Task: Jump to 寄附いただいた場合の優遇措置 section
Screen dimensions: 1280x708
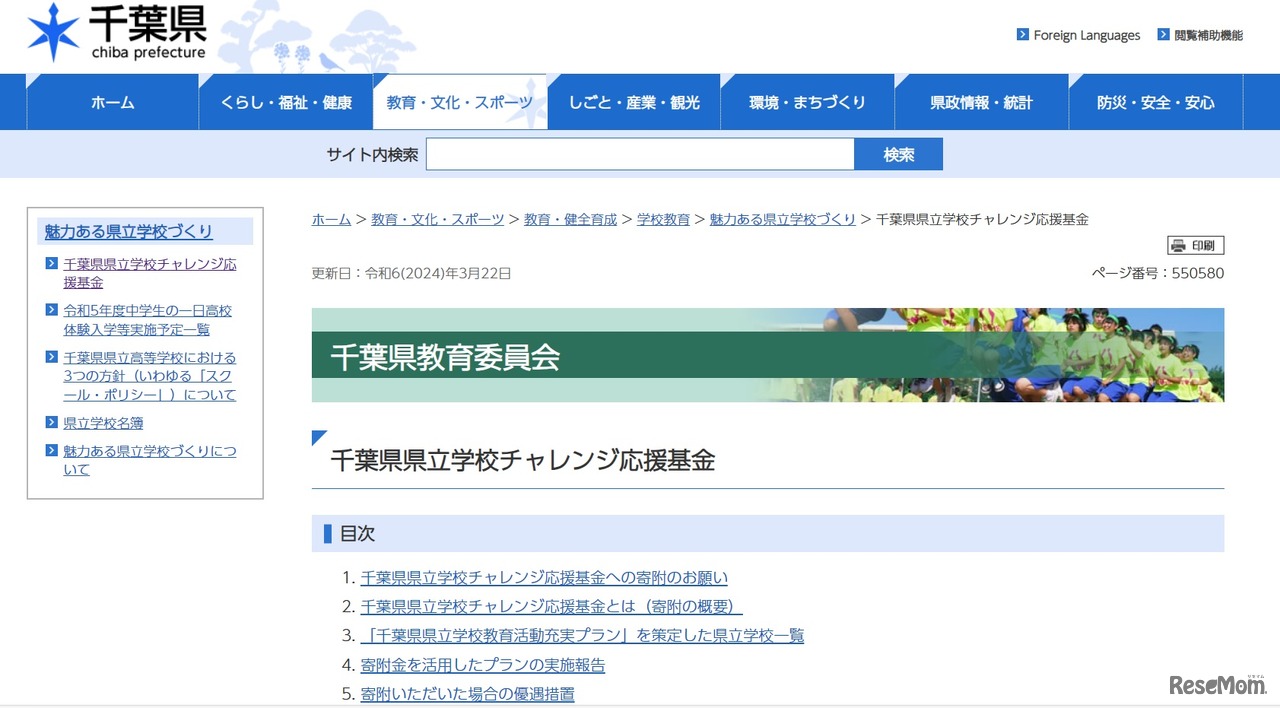Action: click(467, 694)
